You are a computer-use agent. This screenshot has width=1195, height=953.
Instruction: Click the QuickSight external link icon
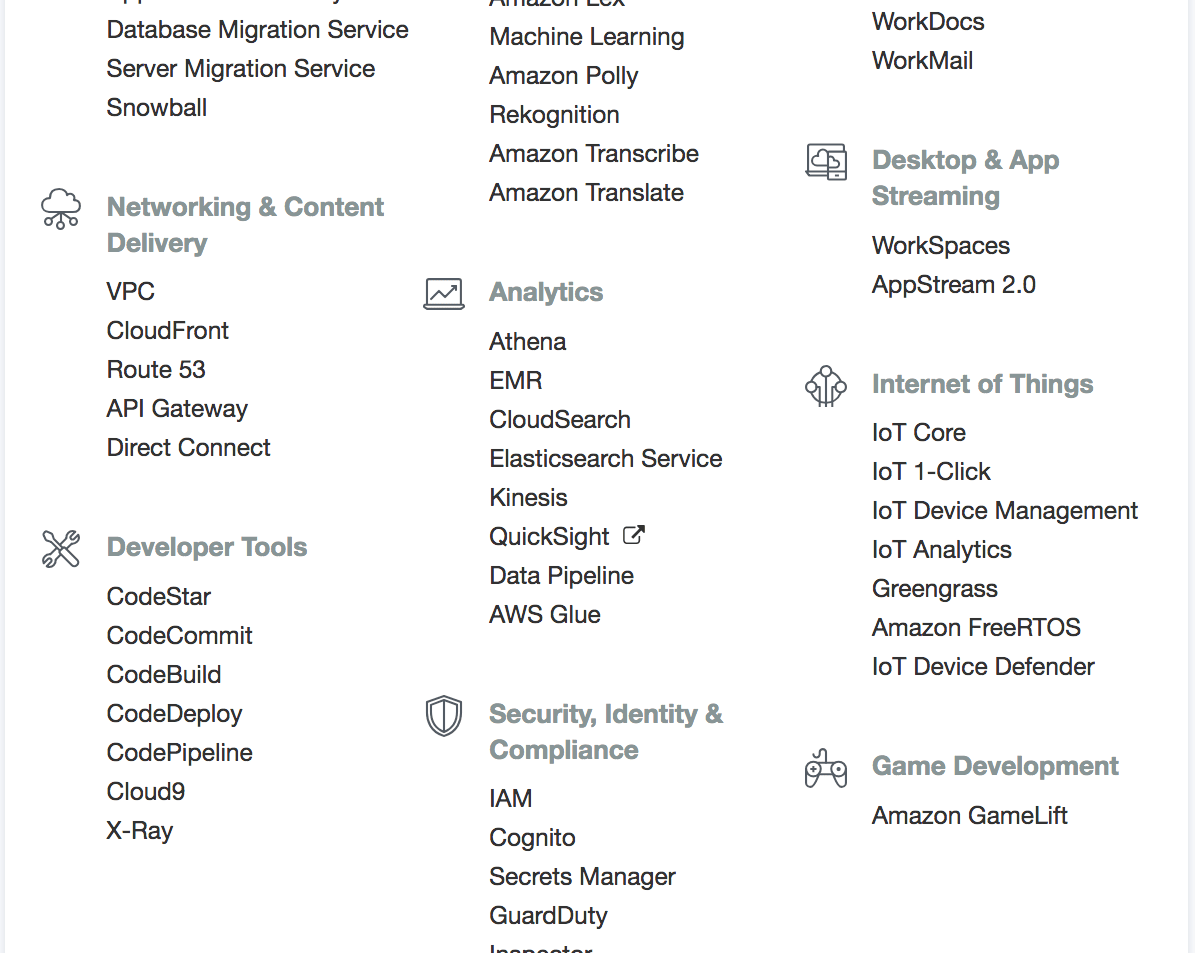point(634,535)
